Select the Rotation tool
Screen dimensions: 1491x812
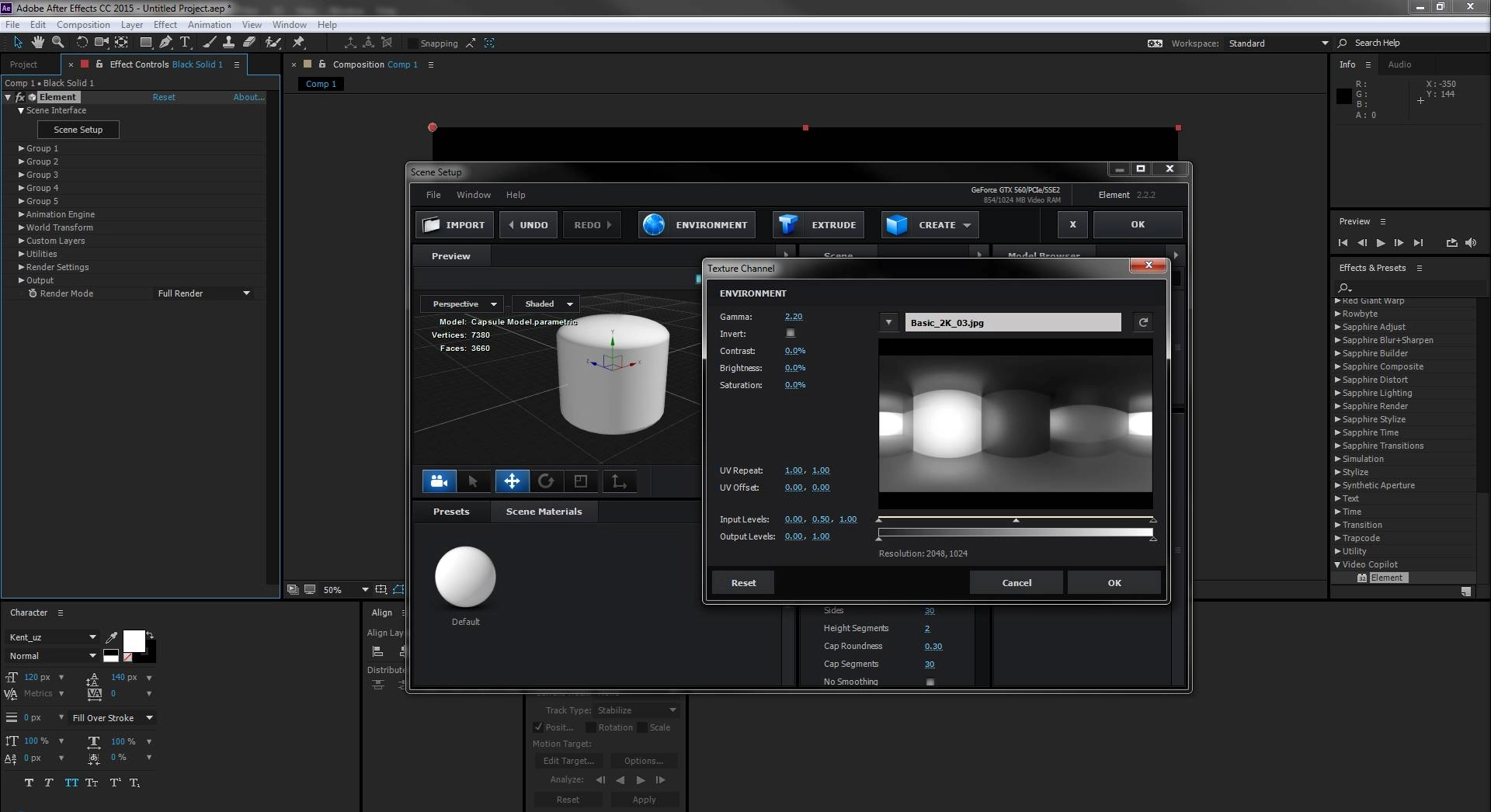[82, 42]
